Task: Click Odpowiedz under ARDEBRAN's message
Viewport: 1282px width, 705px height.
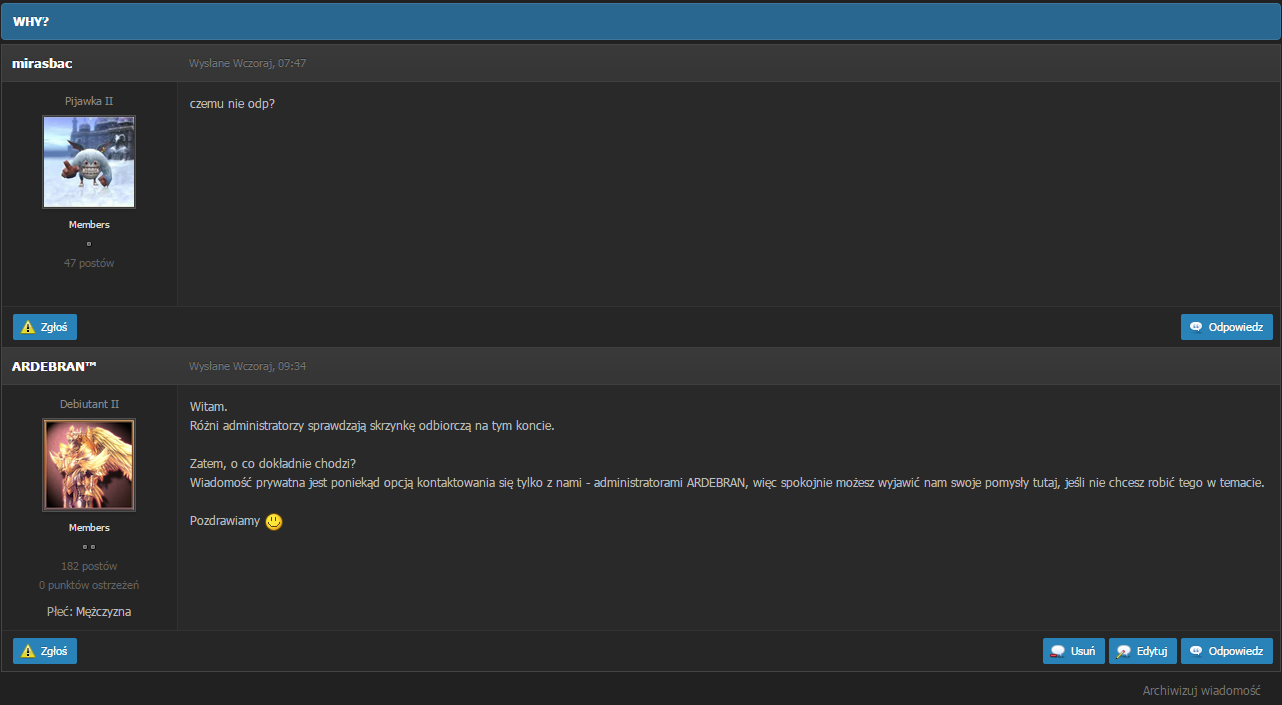Action: click(x=1227, y=651)
